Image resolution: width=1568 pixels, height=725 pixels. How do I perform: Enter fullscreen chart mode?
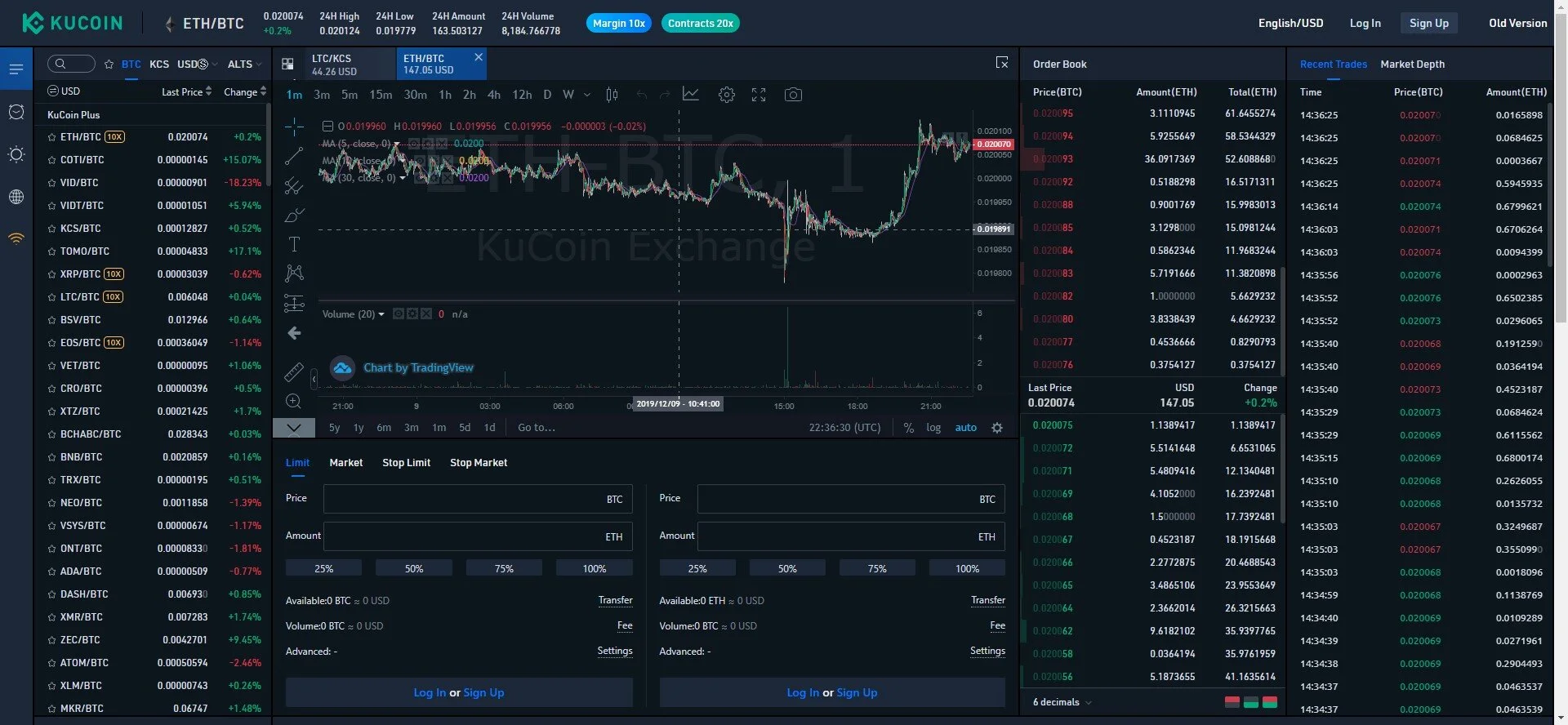759,95
